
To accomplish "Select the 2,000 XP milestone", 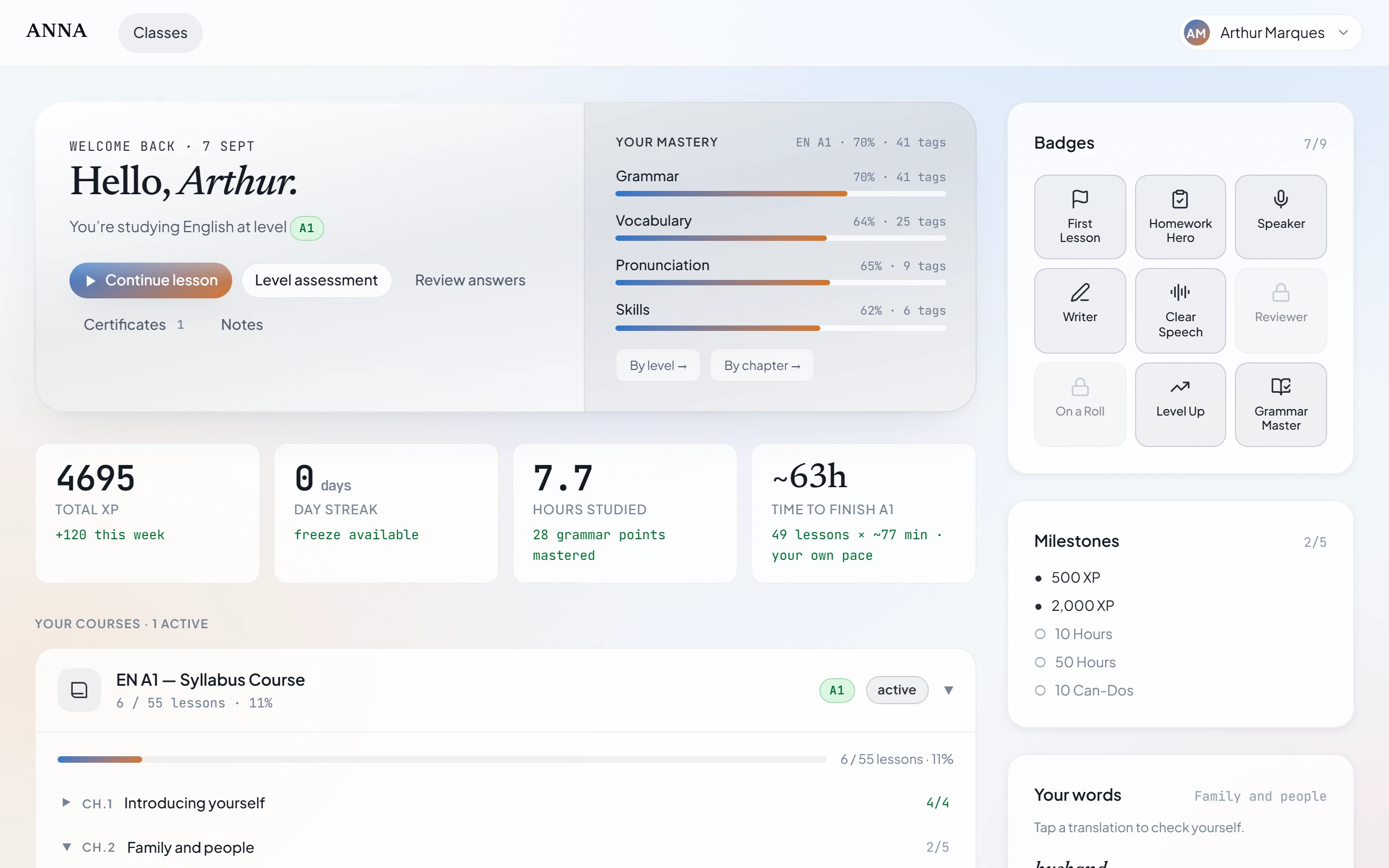I will click(x=1074, y=605).
